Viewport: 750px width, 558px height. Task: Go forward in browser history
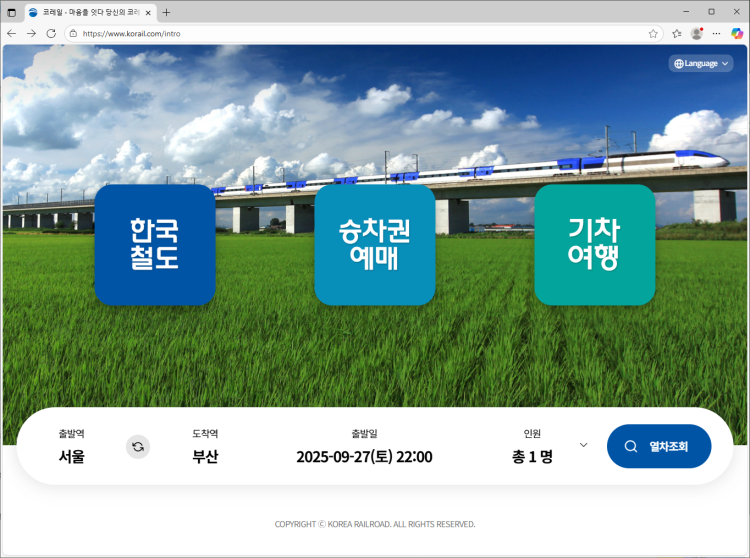(x=32, y=33)
